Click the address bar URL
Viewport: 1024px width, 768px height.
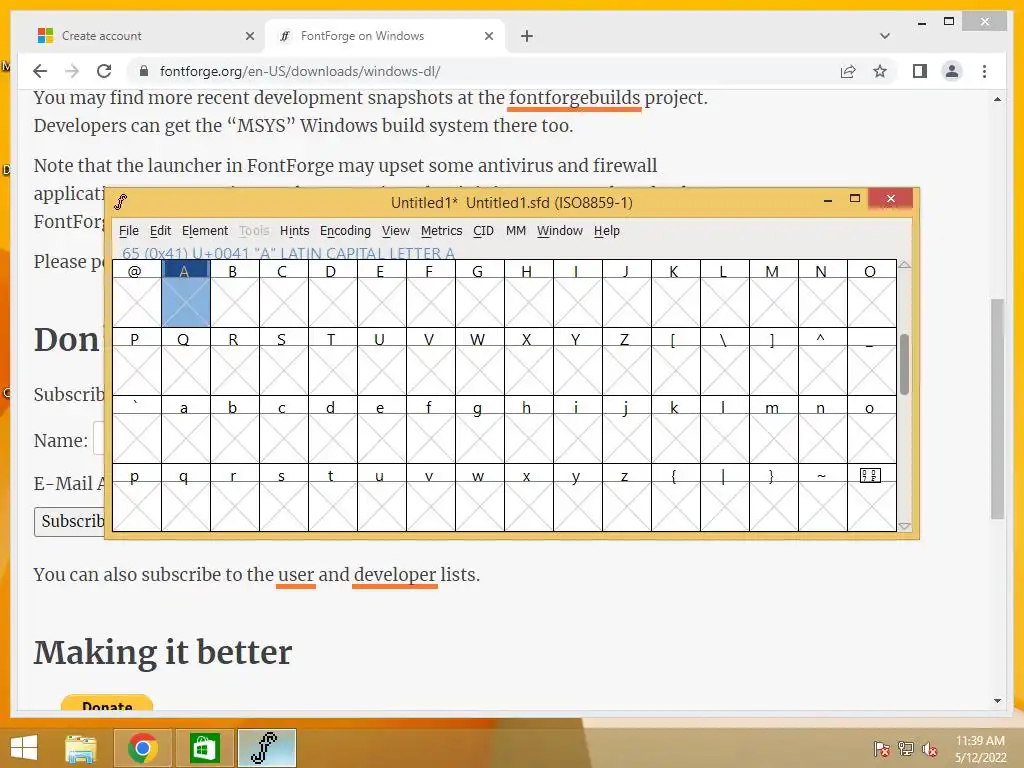tap(300, 71)
